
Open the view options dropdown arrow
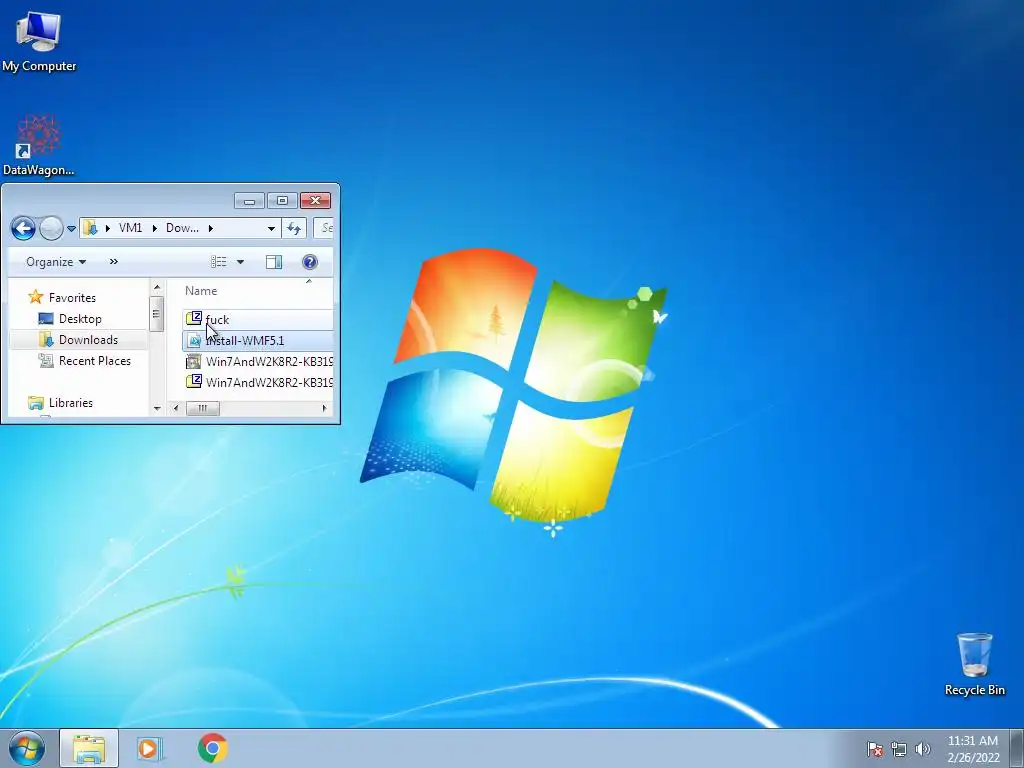[240, 262]
